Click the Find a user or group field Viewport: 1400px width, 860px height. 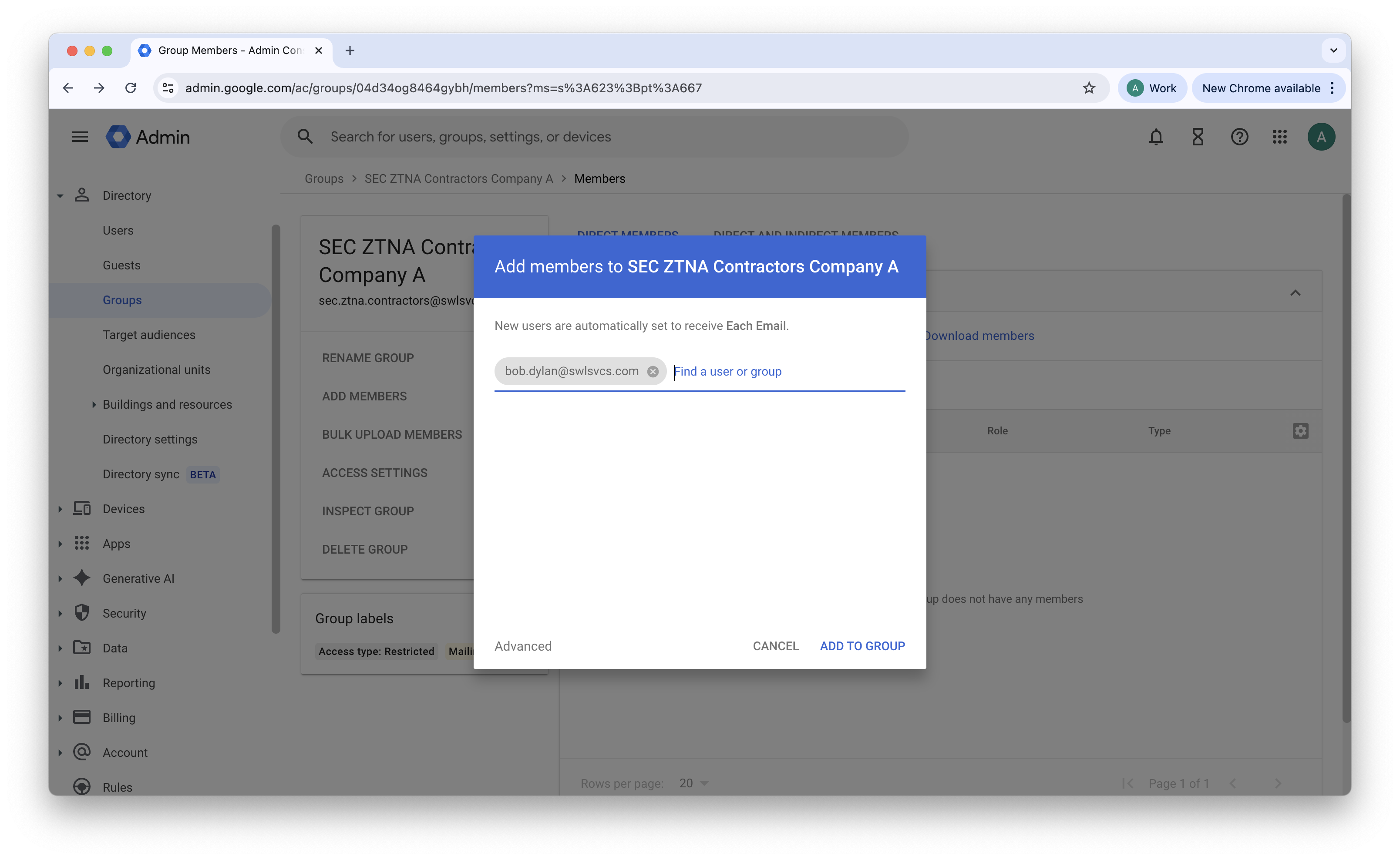pyautogui.click(x=785, y=371)
